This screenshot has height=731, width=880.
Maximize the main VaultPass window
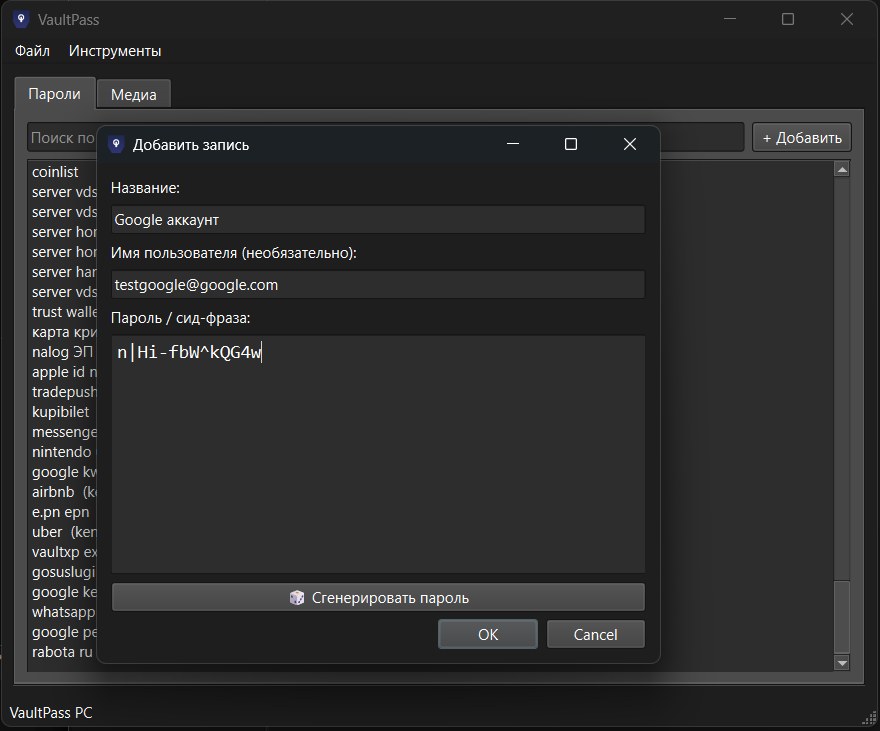pos(788,19)
